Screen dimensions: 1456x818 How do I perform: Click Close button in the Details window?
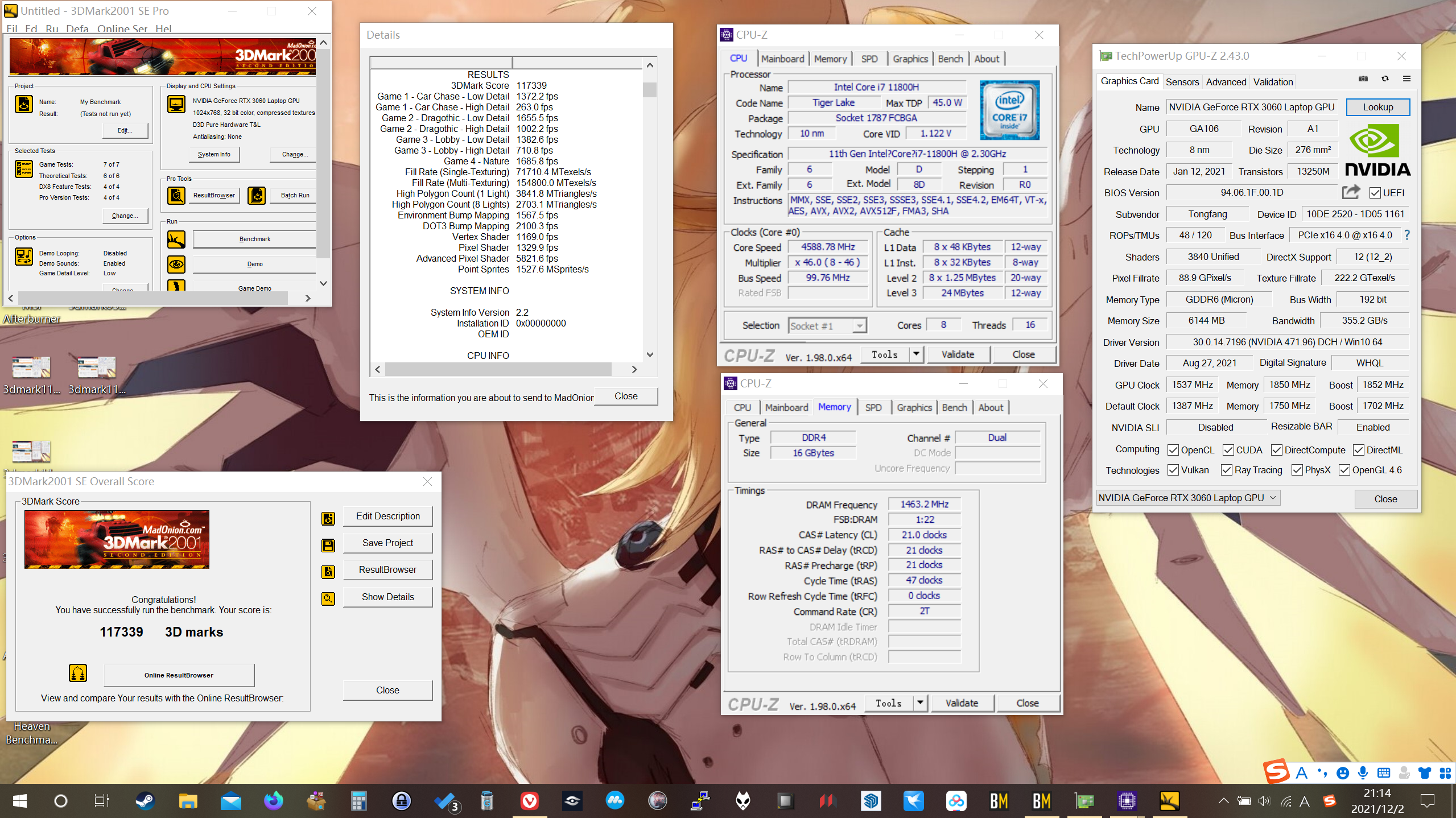click(626, 396)
